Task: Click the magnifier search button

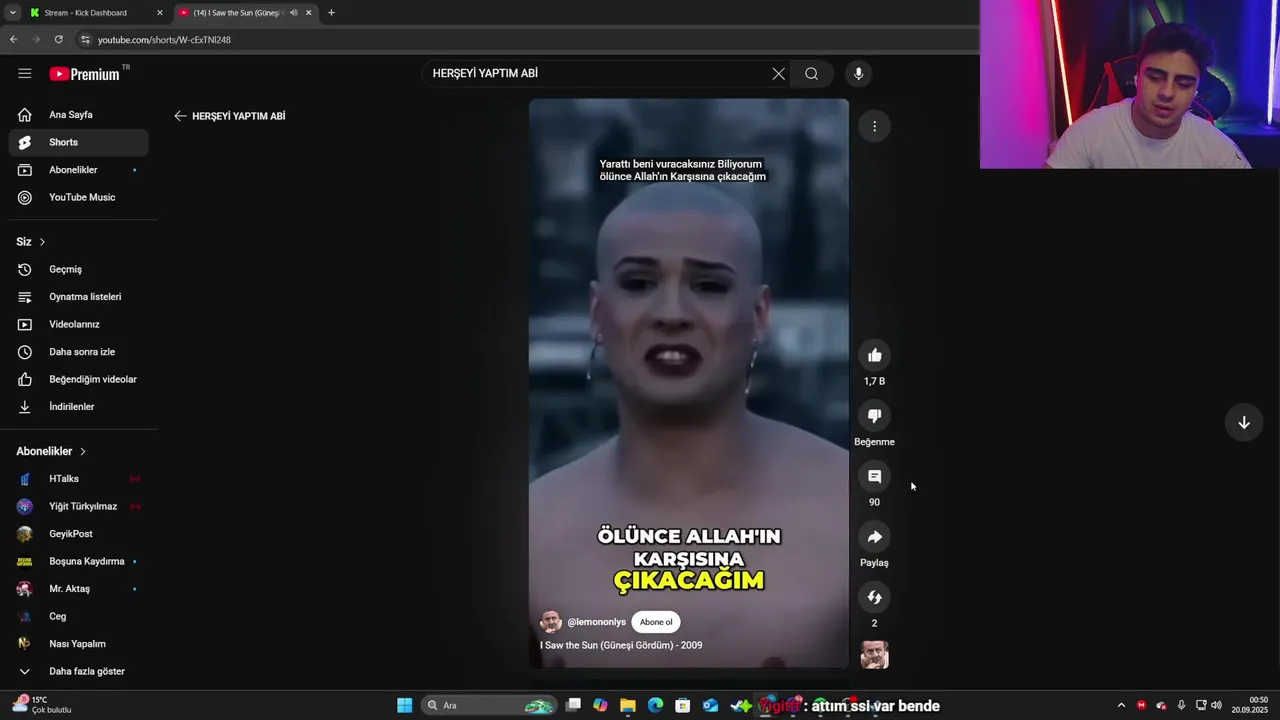Action: [x=811, y=73]
